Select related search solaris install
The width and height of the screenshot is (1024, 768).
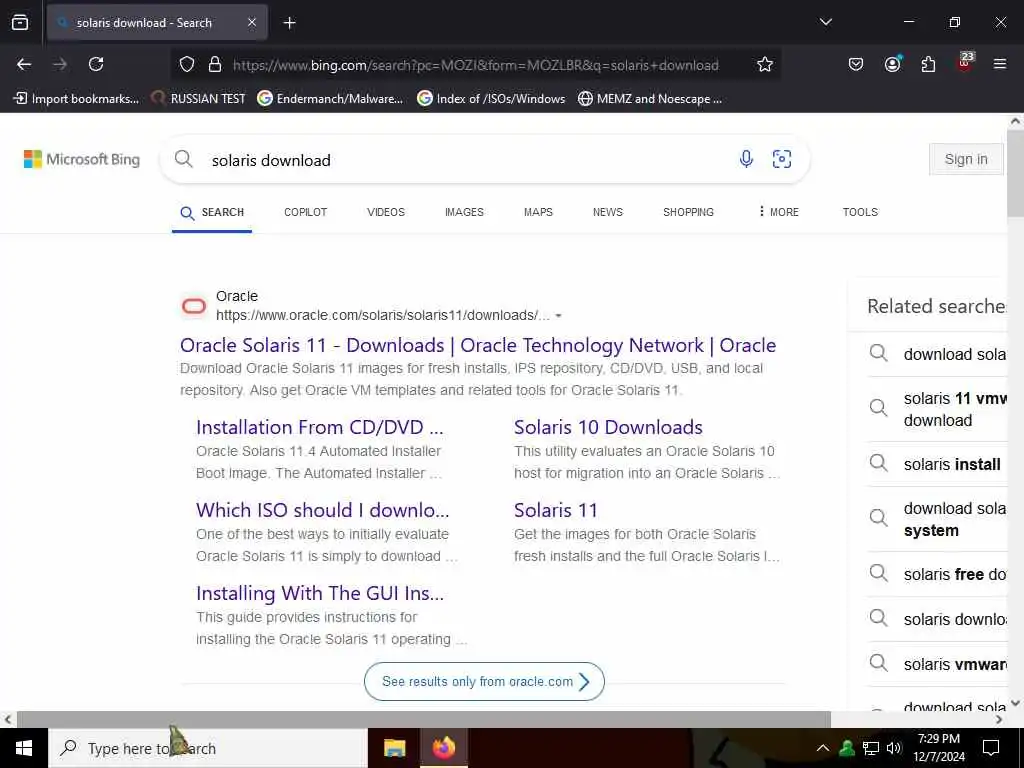click(x=937, y=464)
